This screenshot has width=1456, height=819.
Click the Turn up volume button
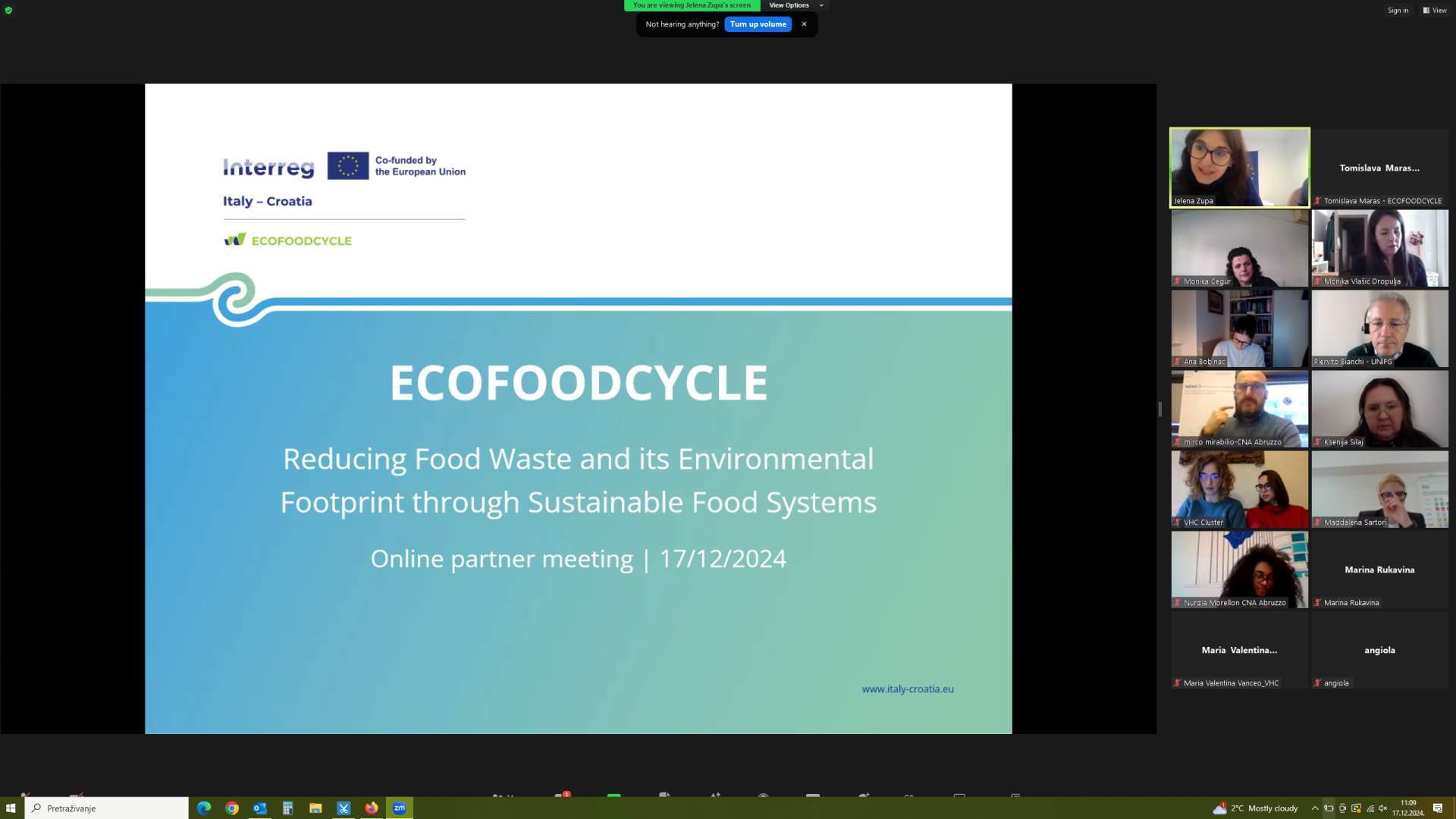[x=758, y=24]
